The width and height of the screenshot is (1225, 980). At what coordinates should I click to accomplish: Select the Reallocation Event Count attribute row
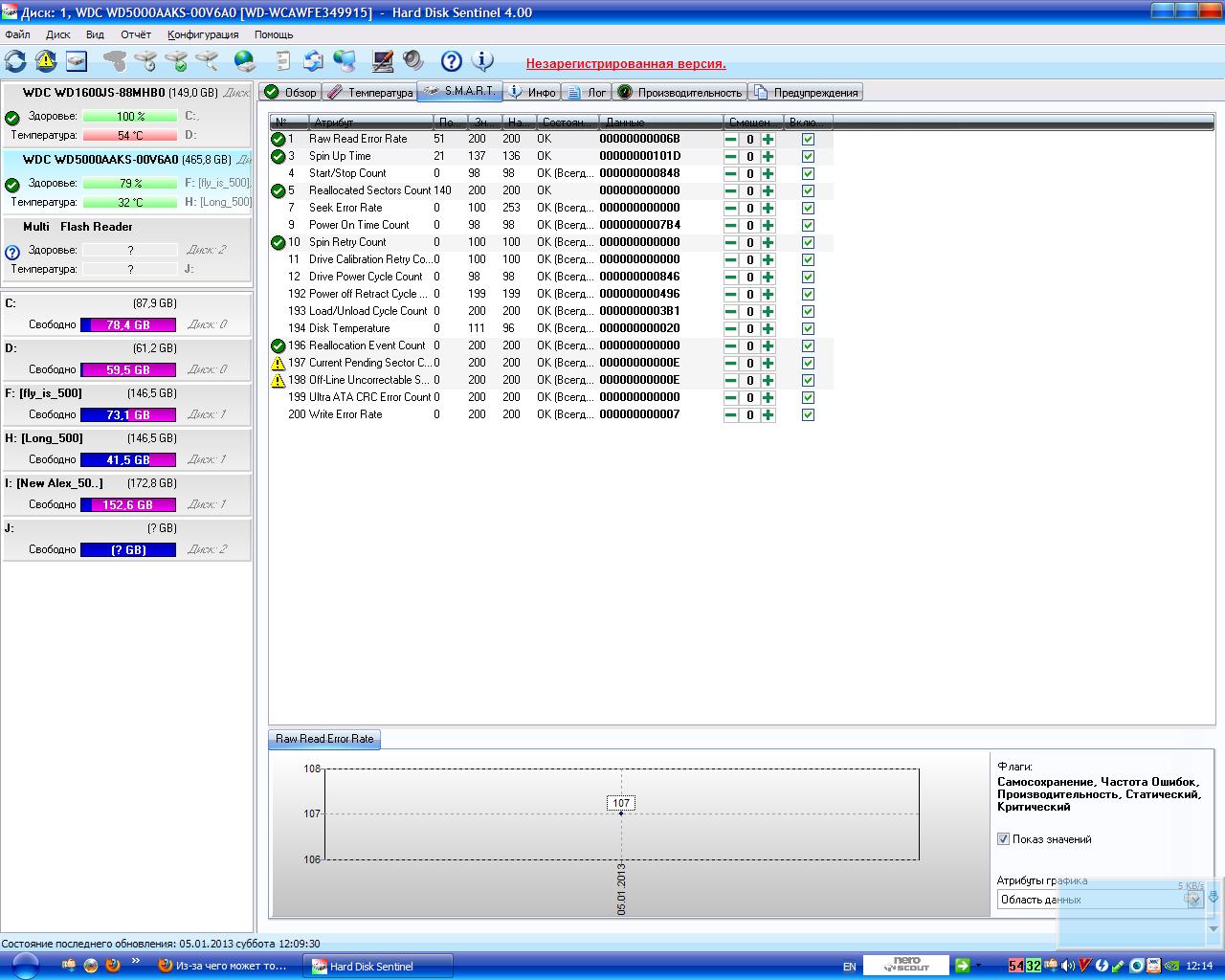point(550,345)
